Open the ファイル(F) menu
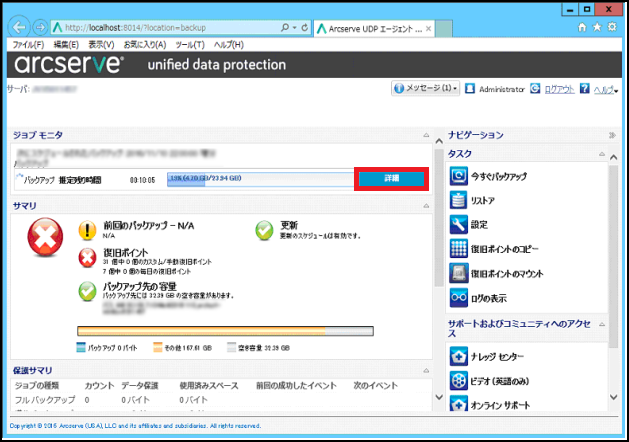Screen dimensions: 629x442 tap(28, 45)
